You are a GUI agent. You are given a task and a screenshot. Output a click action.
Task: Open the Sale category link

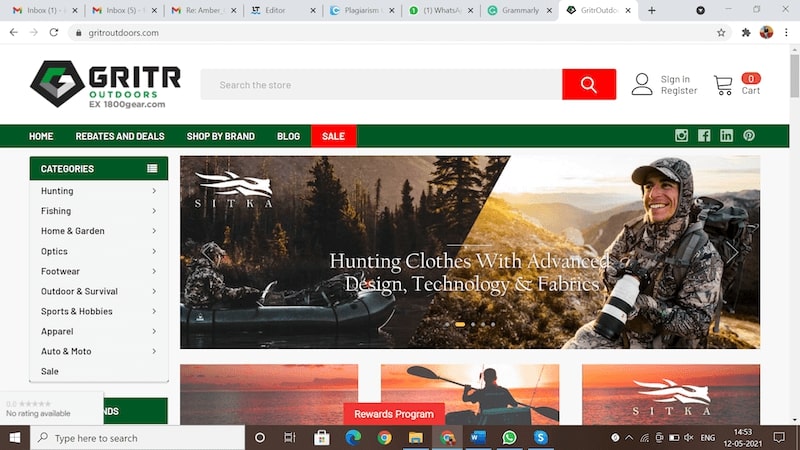[49, 371]
